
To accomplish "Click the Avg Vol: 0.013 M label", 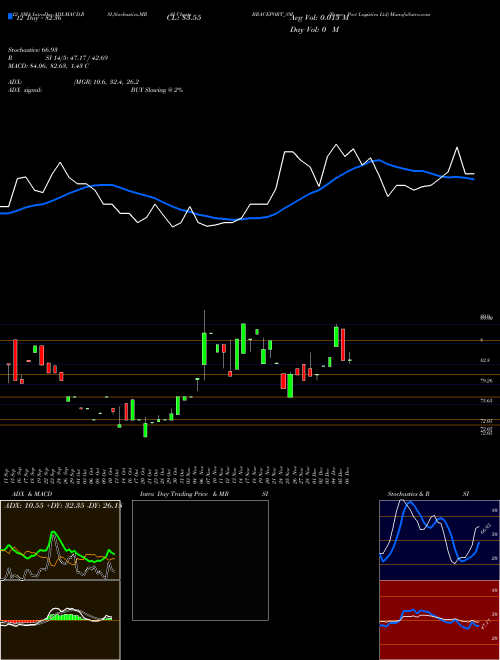I will [x=320, y=18].
